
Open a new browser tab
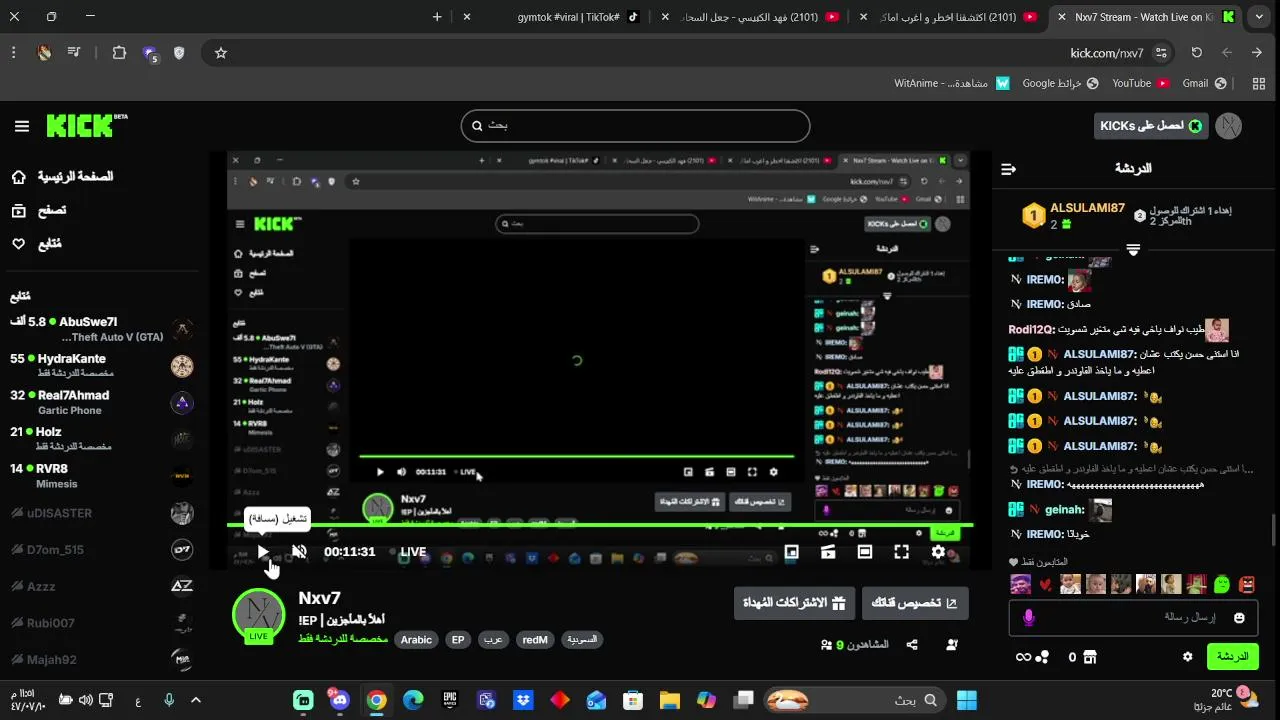[x=437, y=17]
